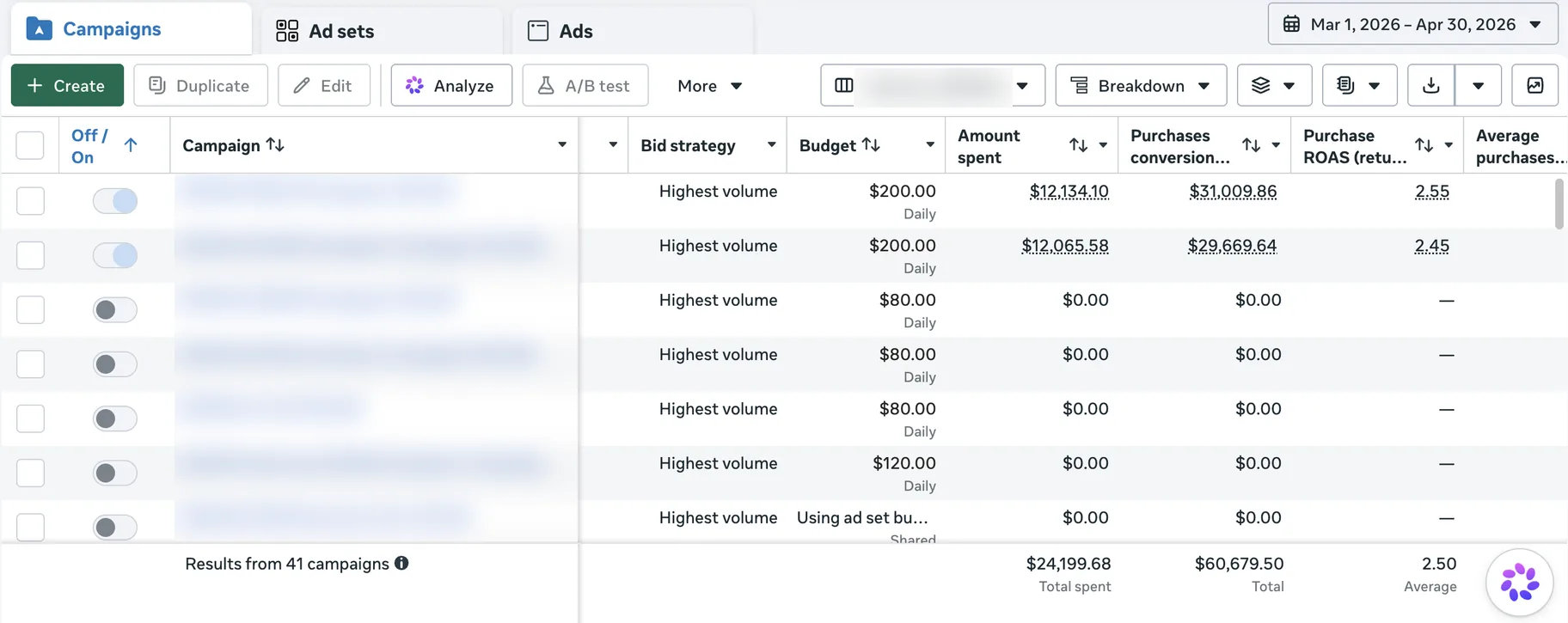Sort by Budget arrows icon

(871, 144)
